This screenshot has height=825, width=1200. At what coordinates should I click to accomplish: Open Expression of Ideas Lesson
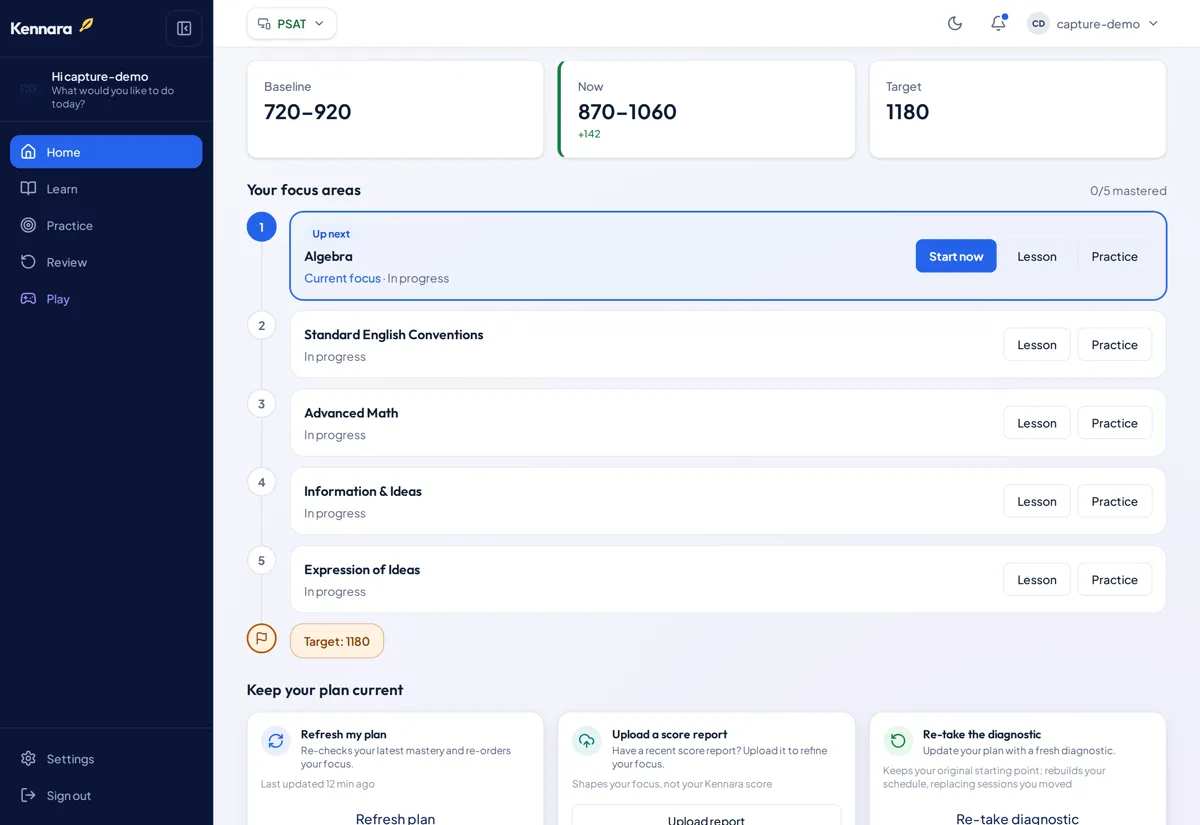click(1037, 580)
